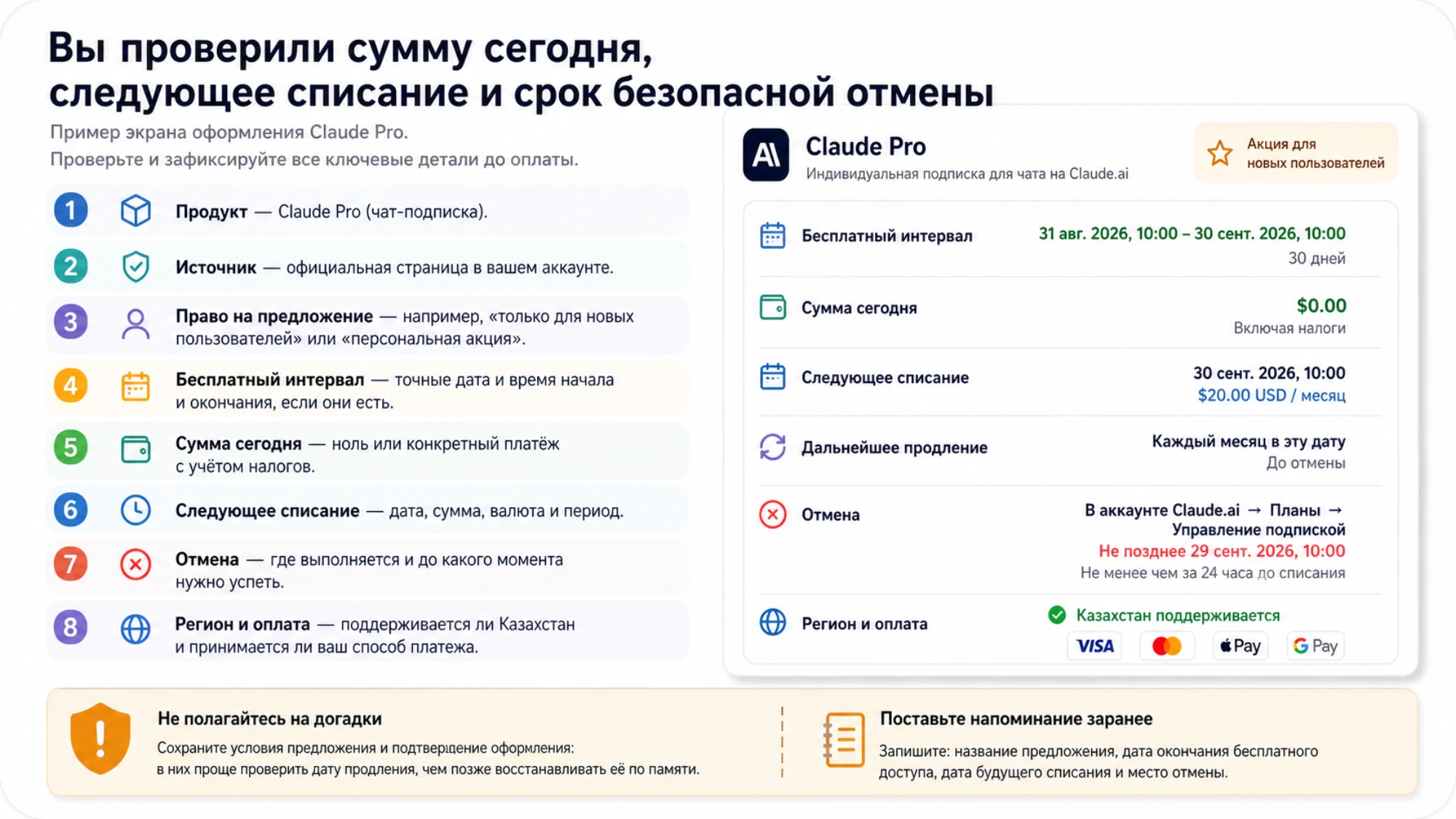Click the Claude Pro logo icon
1456x819 pixels.
click(x=765, y=155)
